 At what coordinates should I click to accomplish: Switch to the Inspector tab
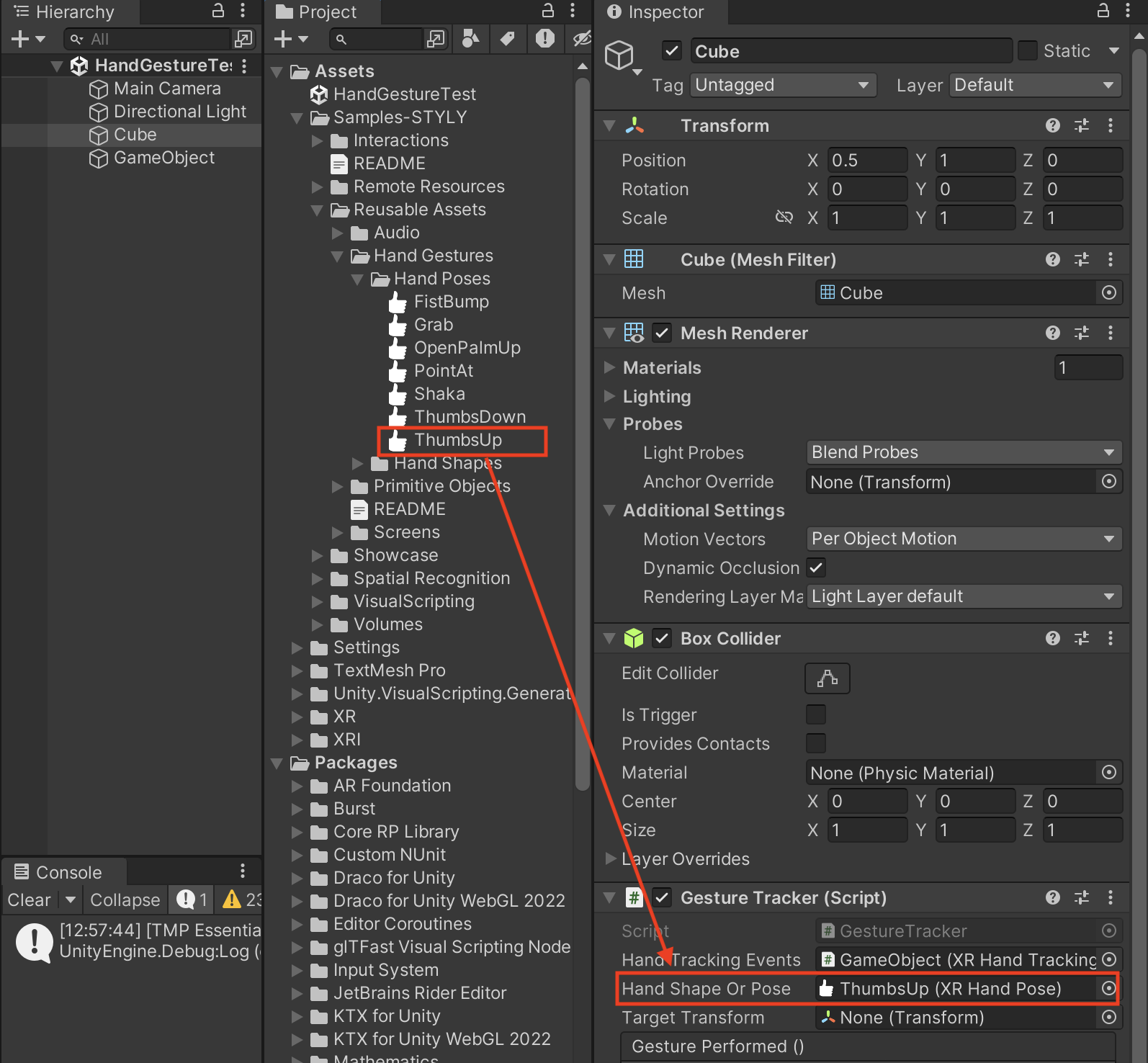[x=656, y=12]
